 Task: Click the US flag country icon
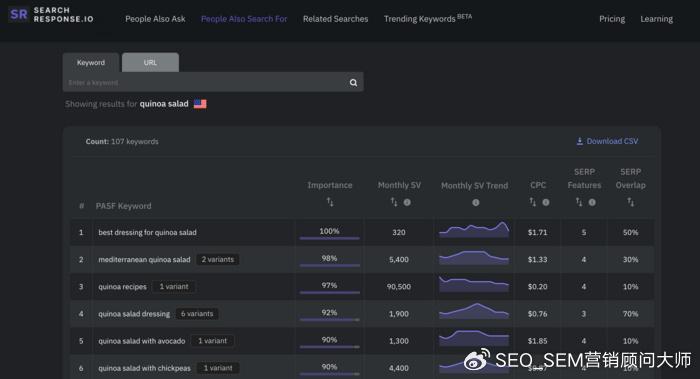(200, 104)
